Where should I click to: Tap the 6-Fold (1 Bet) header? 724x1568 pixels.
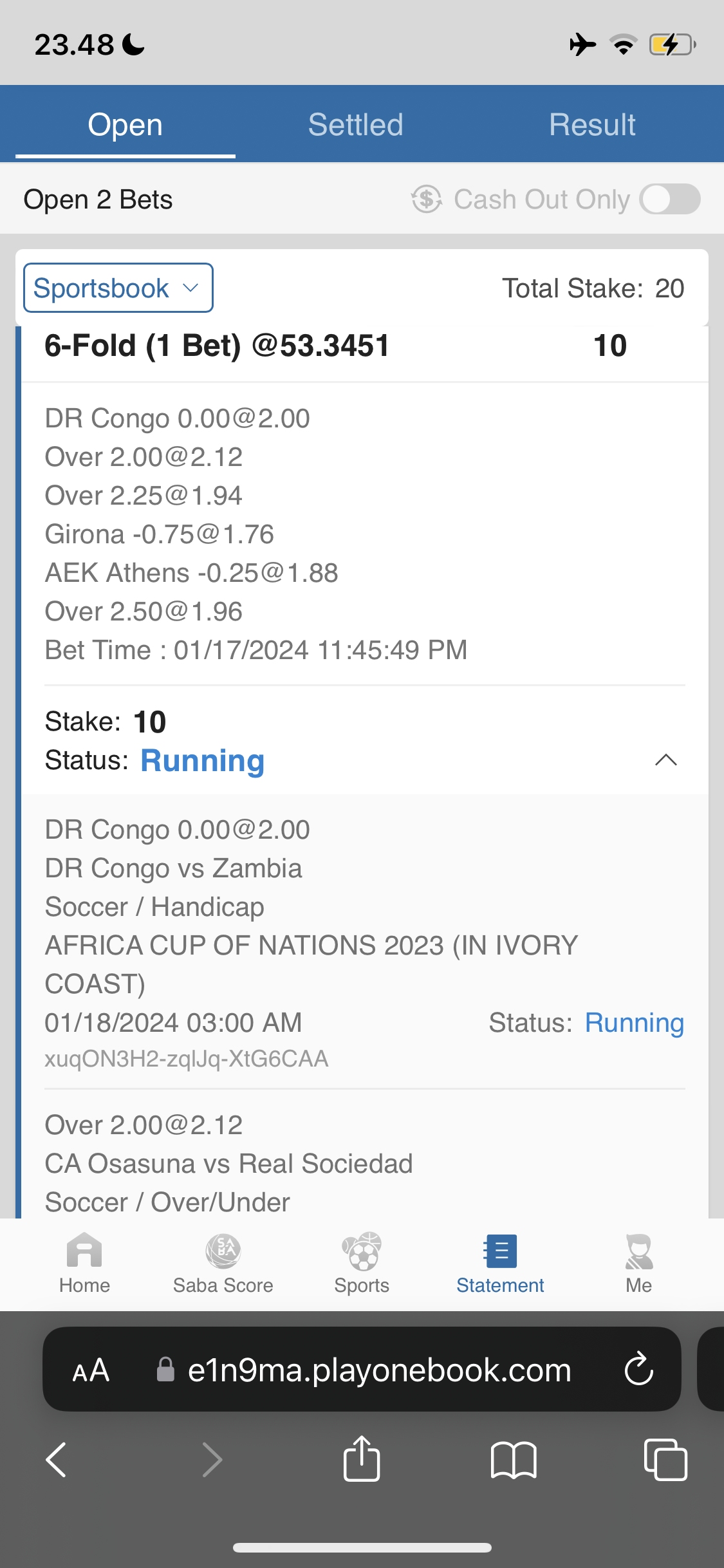coord(217,346)
